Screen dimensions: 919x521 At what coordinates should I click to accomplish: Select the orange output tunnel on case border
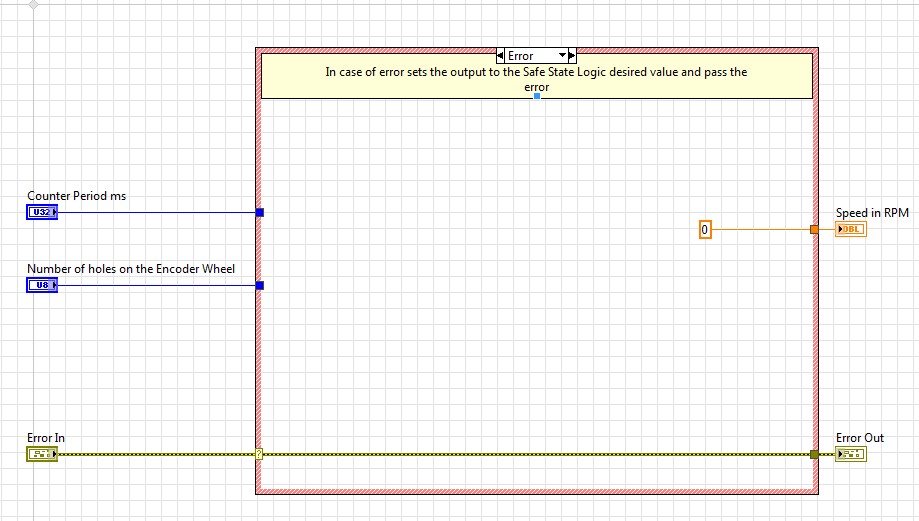tap(814, 230)
